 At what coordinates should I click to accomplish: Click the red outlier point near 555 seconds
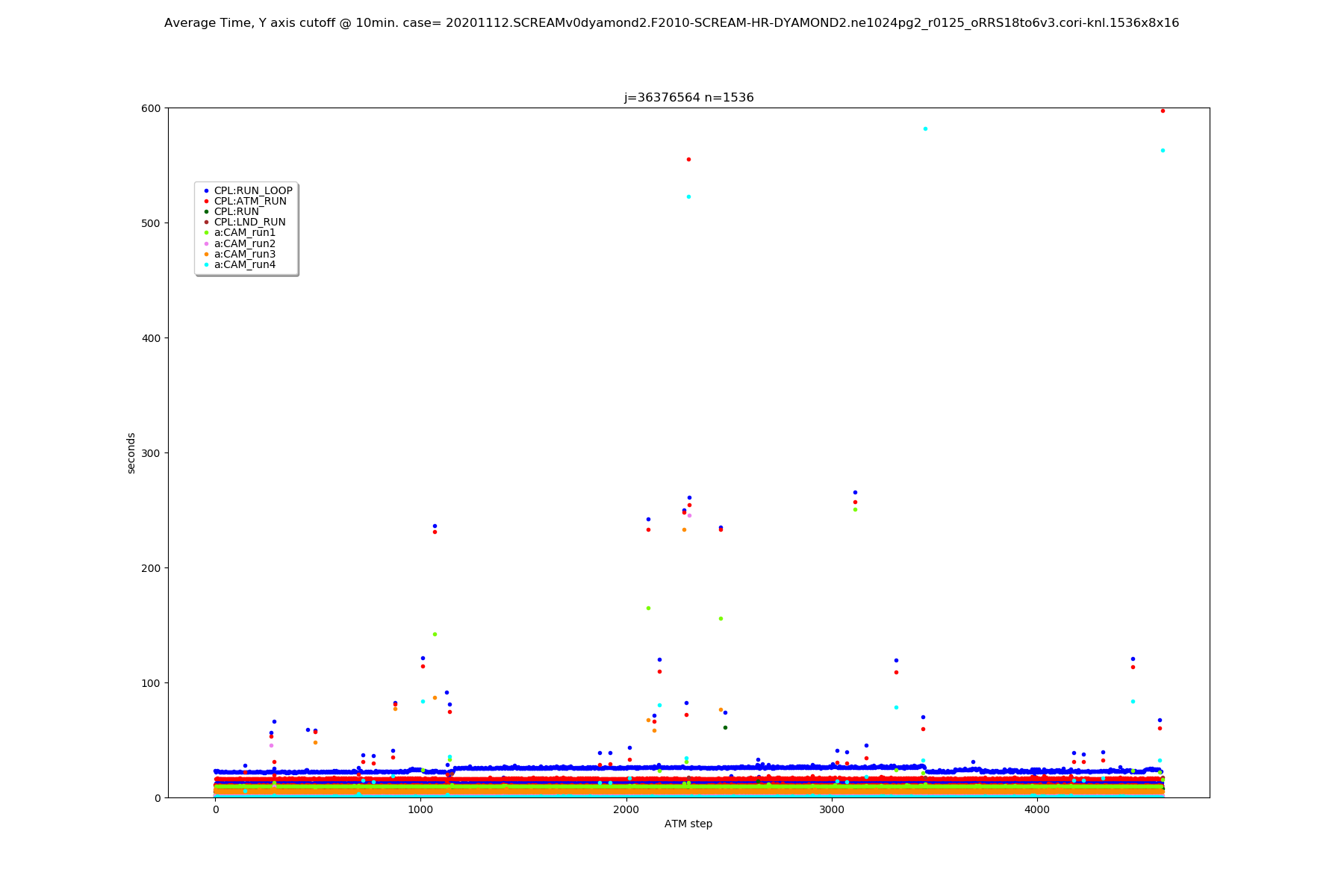pyautogui.click(x=688, y=160)
